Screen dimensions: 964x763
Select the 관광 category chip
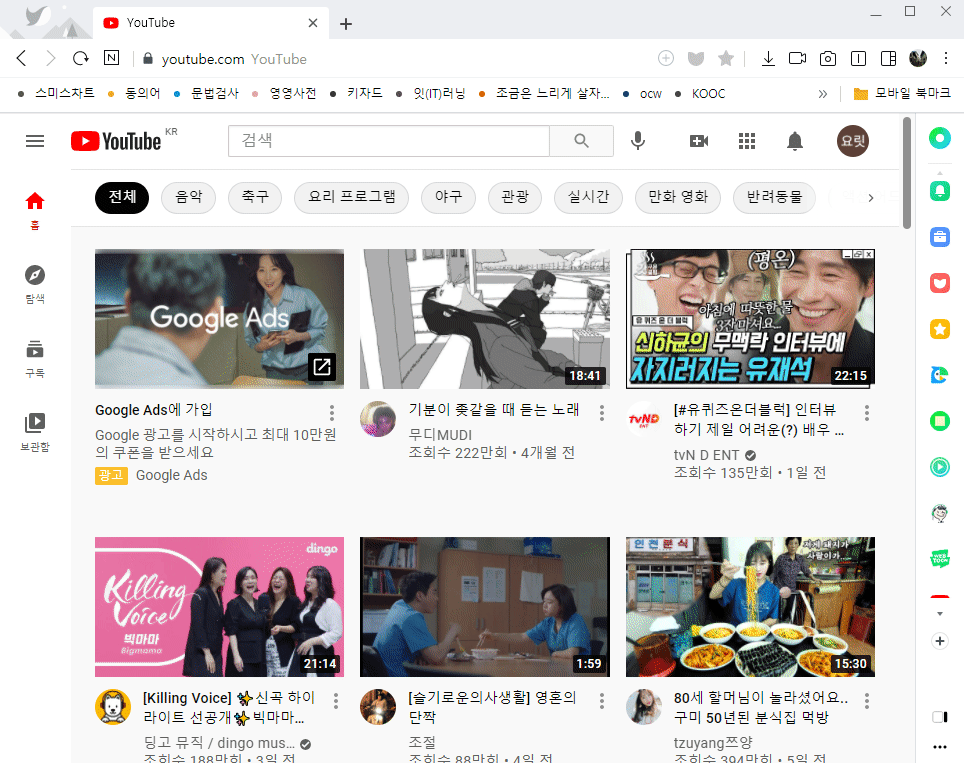coord(515,197)
